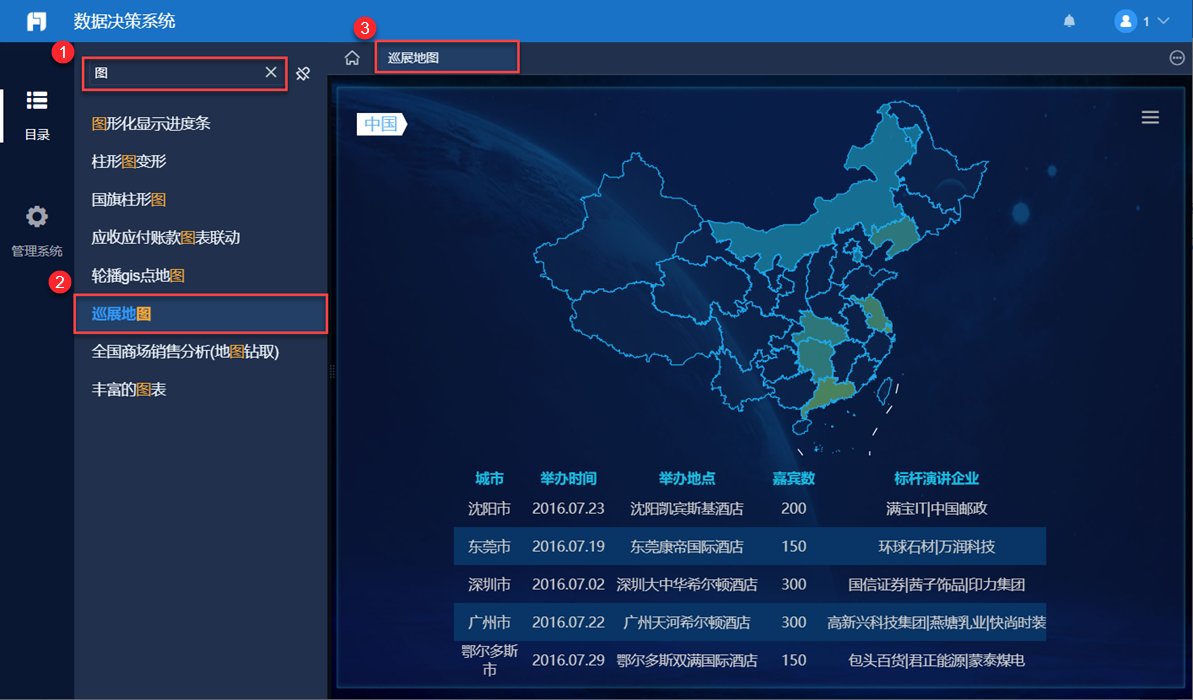
Task: Click guest count 150 for 鄂尔多斯市
Action: [x=794, y=660]
